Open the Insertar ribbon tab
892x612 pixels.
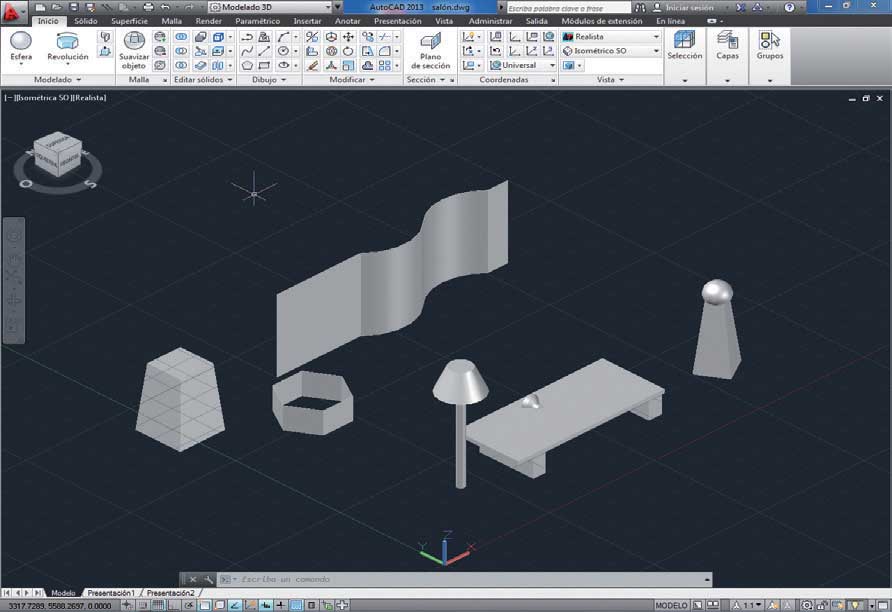(x=307, y=21)
